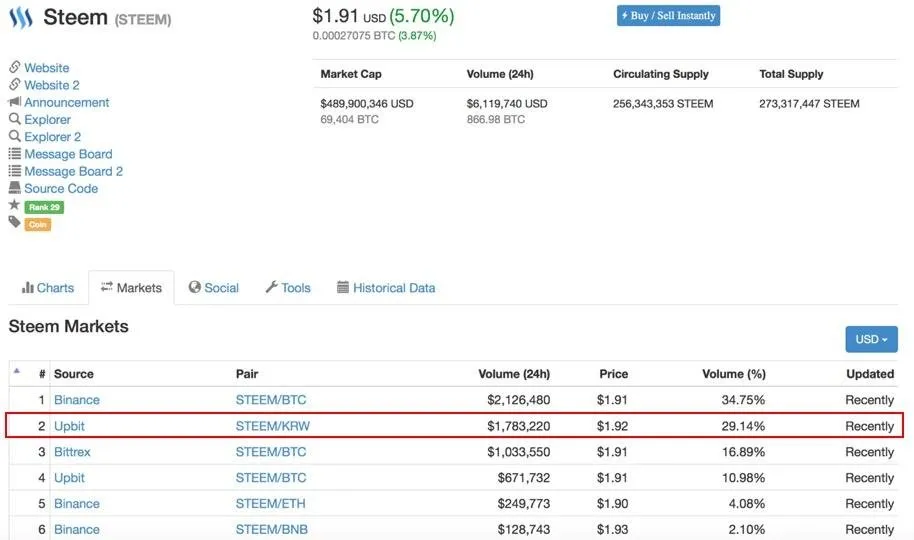Click the megaphone icon beside Announcement
This screenshot has width=914, height=540.
15,101
